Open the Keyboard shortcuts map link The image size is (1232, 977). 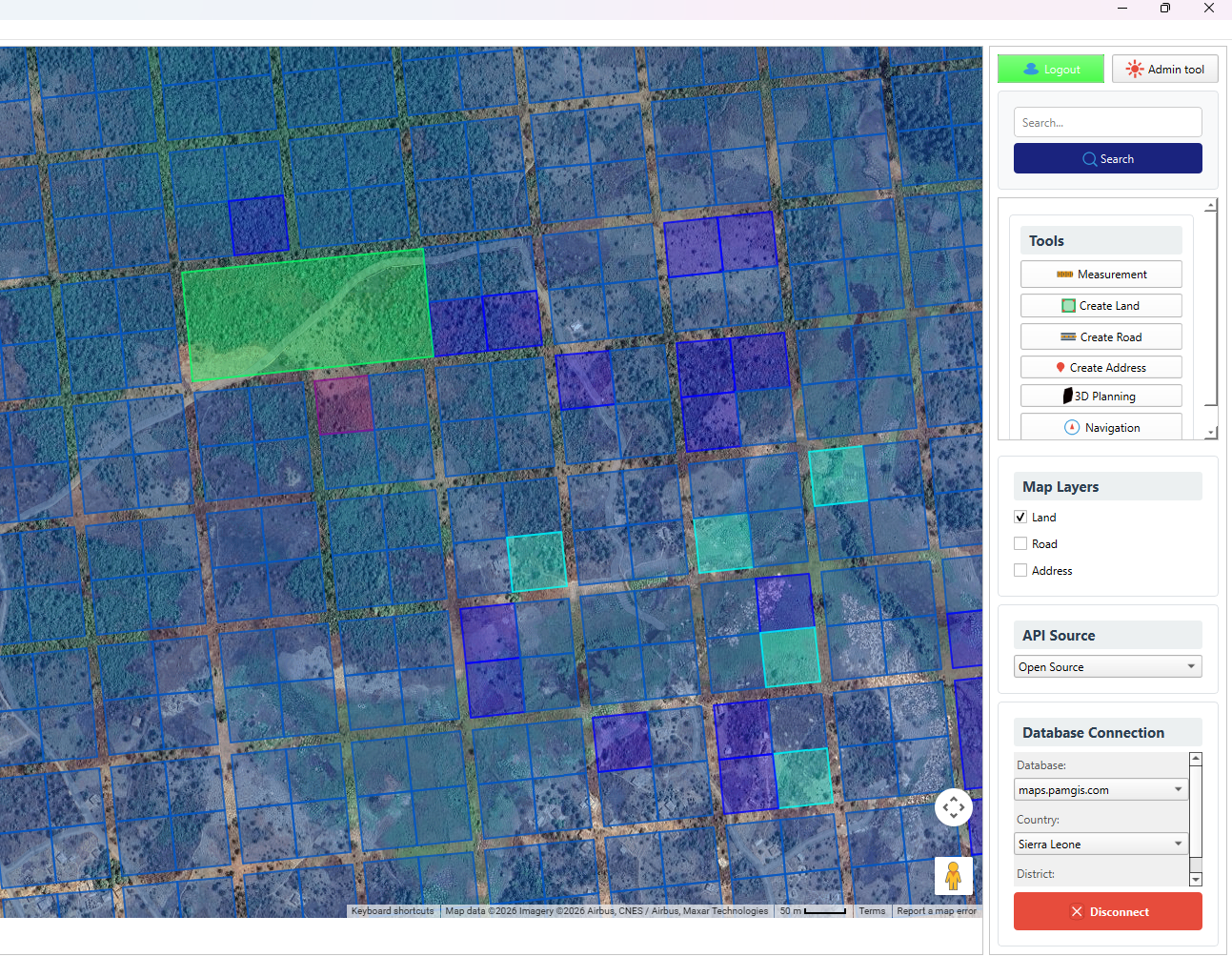(x=393, y=911)
